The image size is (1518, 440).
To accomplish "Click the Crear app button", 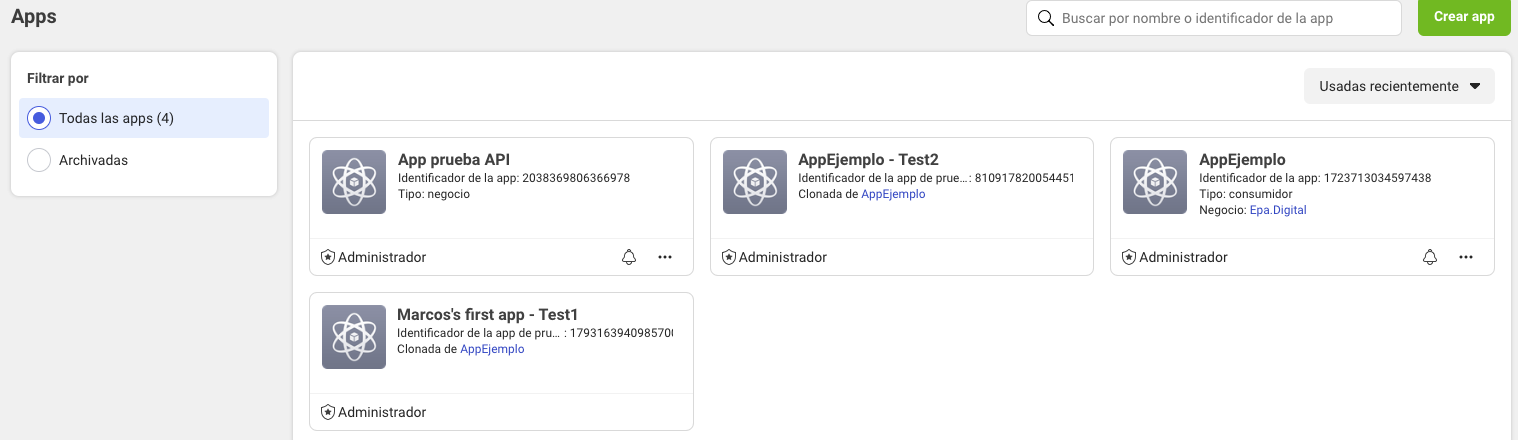I will (1464, 17).
